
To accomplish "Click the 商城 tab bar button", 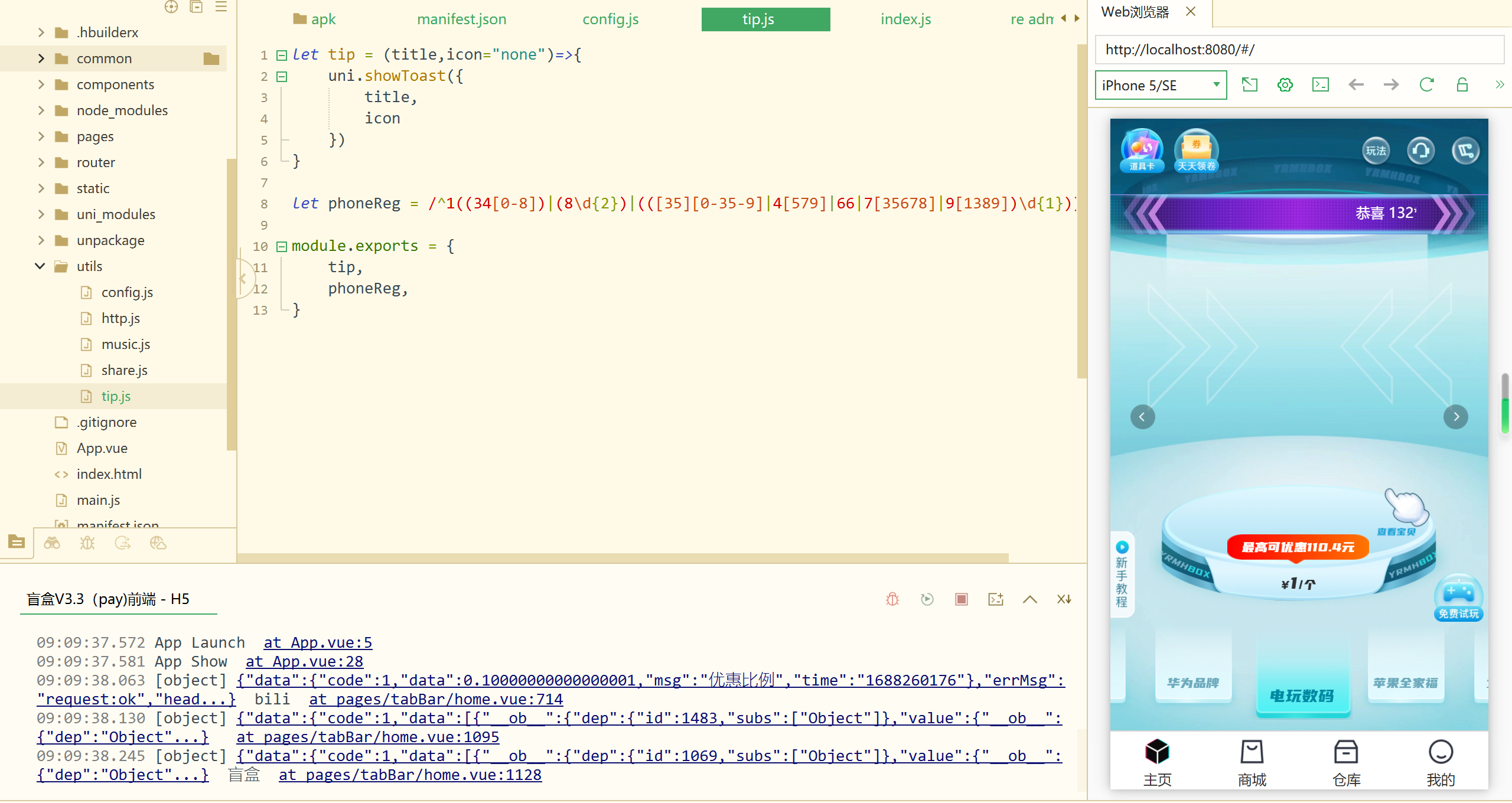I will click(1252, 762).
